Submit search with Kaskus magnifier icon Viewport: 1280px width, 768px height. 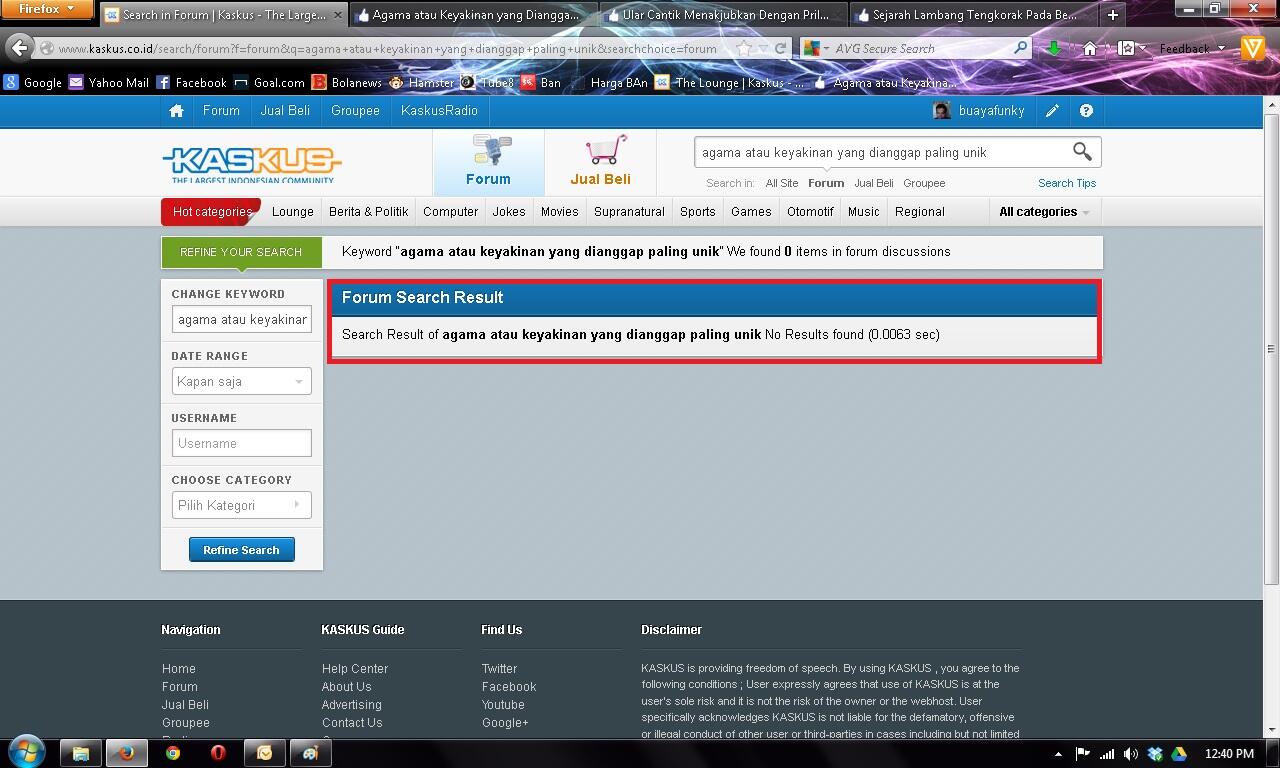click(1082, 152)
